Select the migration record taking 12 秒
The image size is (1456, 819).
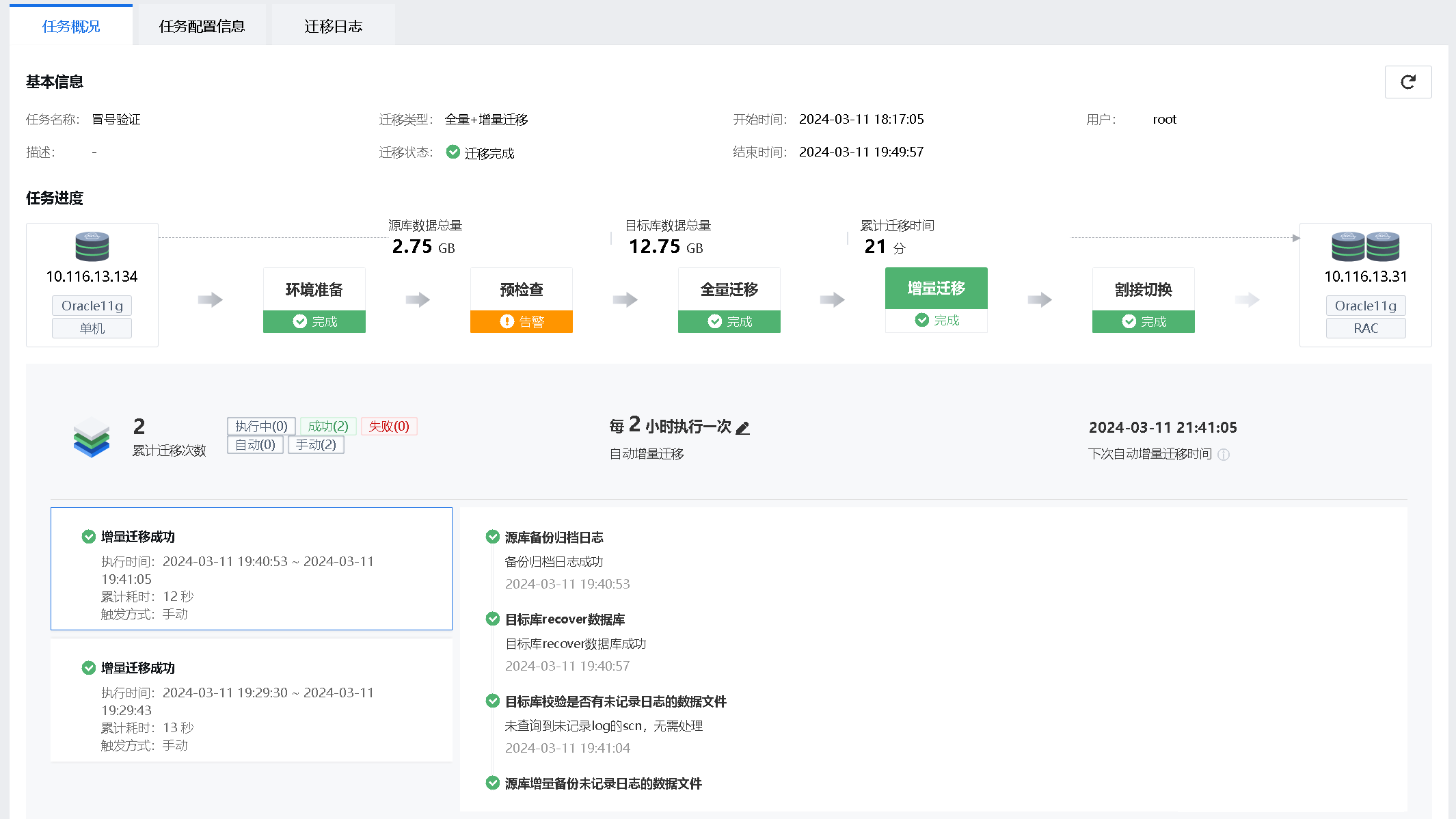point(252,569)
